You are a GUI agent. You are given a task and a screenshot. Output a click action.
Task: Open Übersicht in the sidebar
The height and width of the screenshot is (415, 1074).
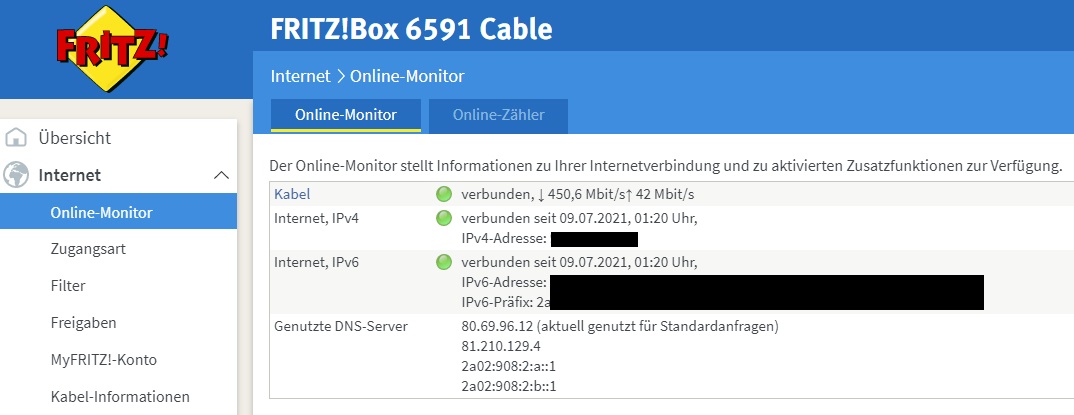click(x=75, y=138)
